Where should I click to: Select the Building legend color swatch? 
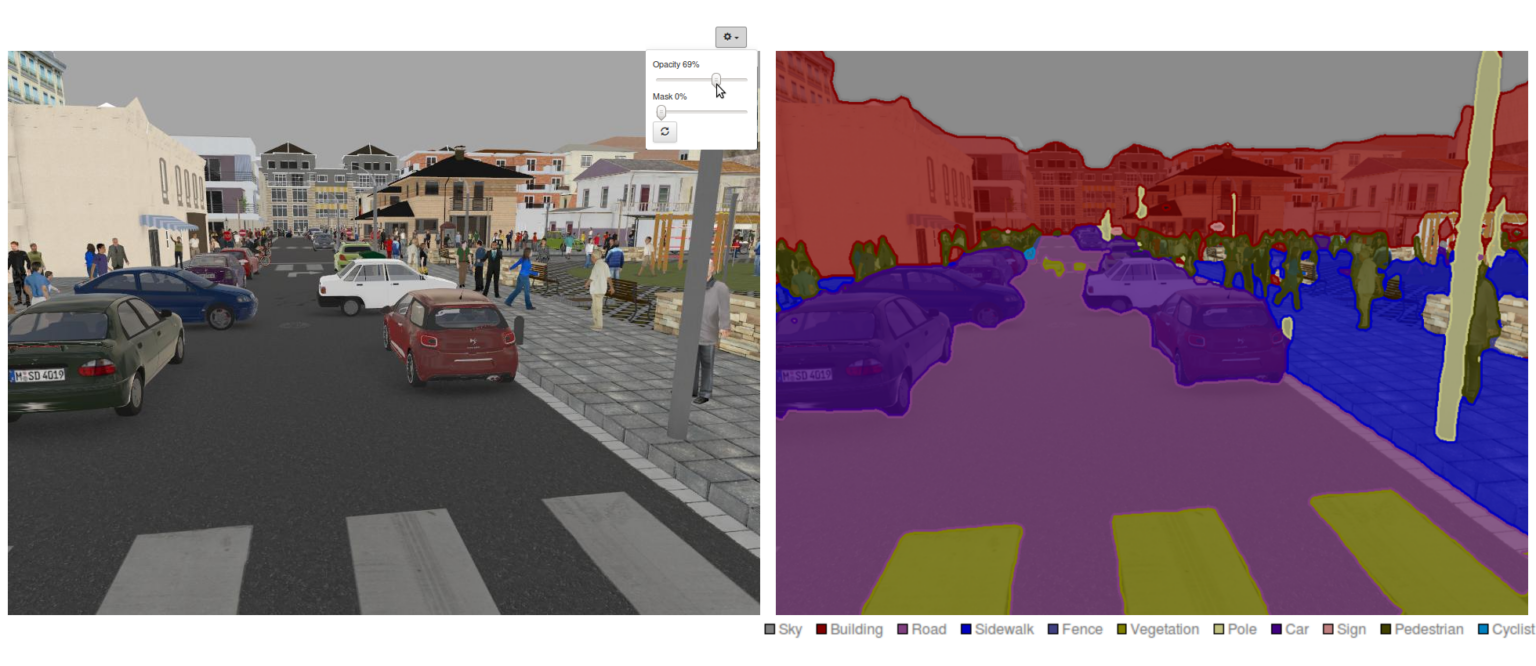point(822,630)
